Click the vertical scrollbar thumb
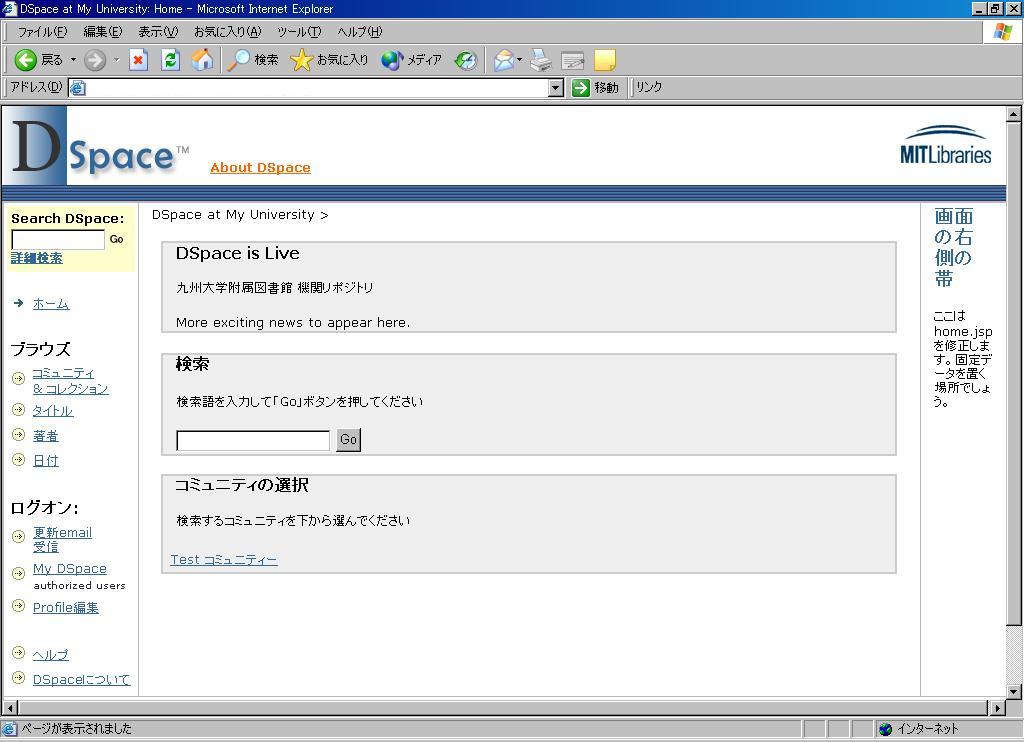1024x742 pixels. coord(1014,374)
